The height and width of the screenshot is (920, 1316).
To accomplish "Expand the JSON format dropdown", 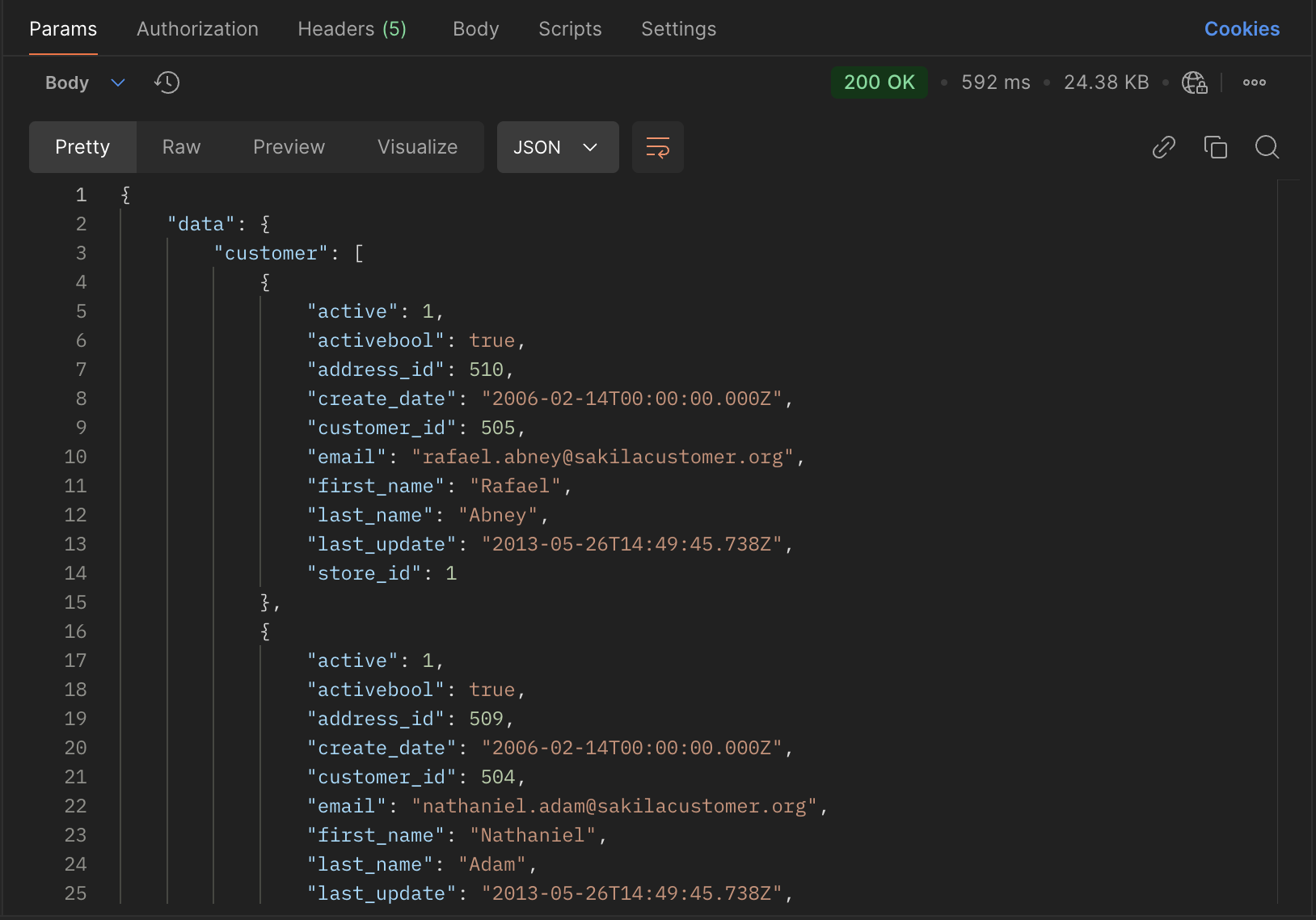I will (557, 147).
